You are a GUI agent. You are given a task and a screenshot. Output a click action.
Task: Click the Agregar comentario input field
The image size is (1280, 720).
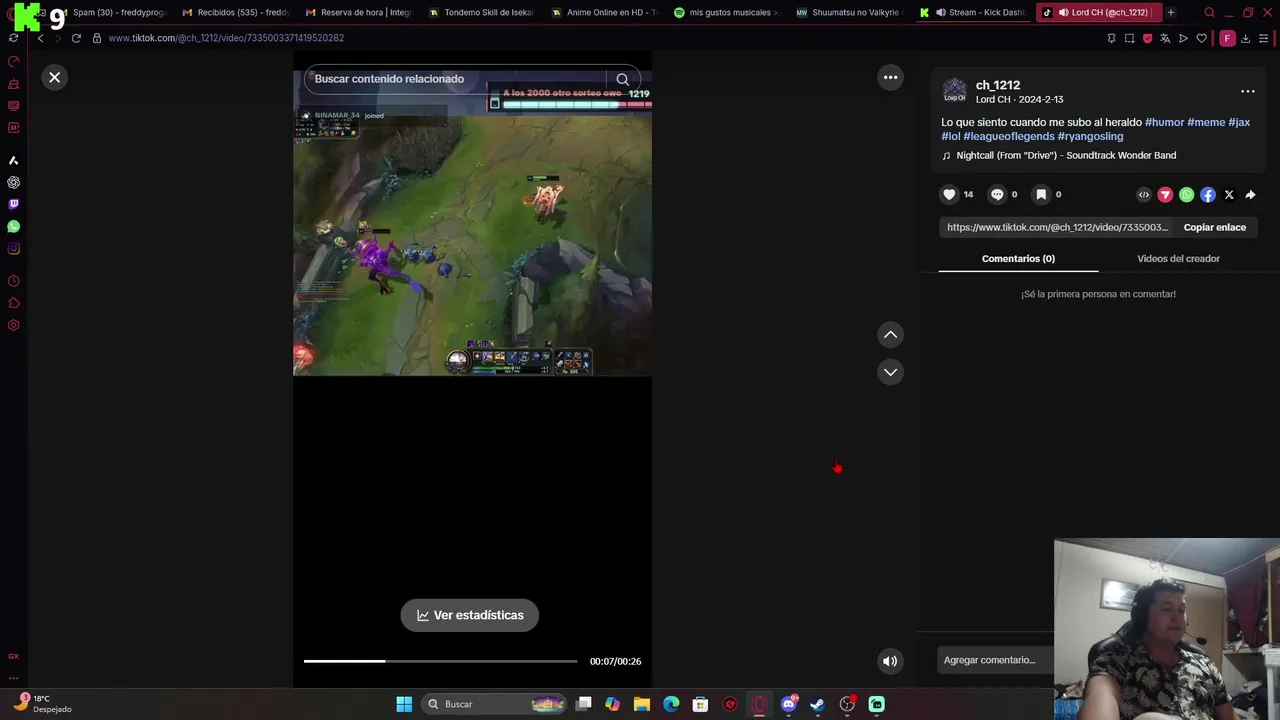pos(995,660)
